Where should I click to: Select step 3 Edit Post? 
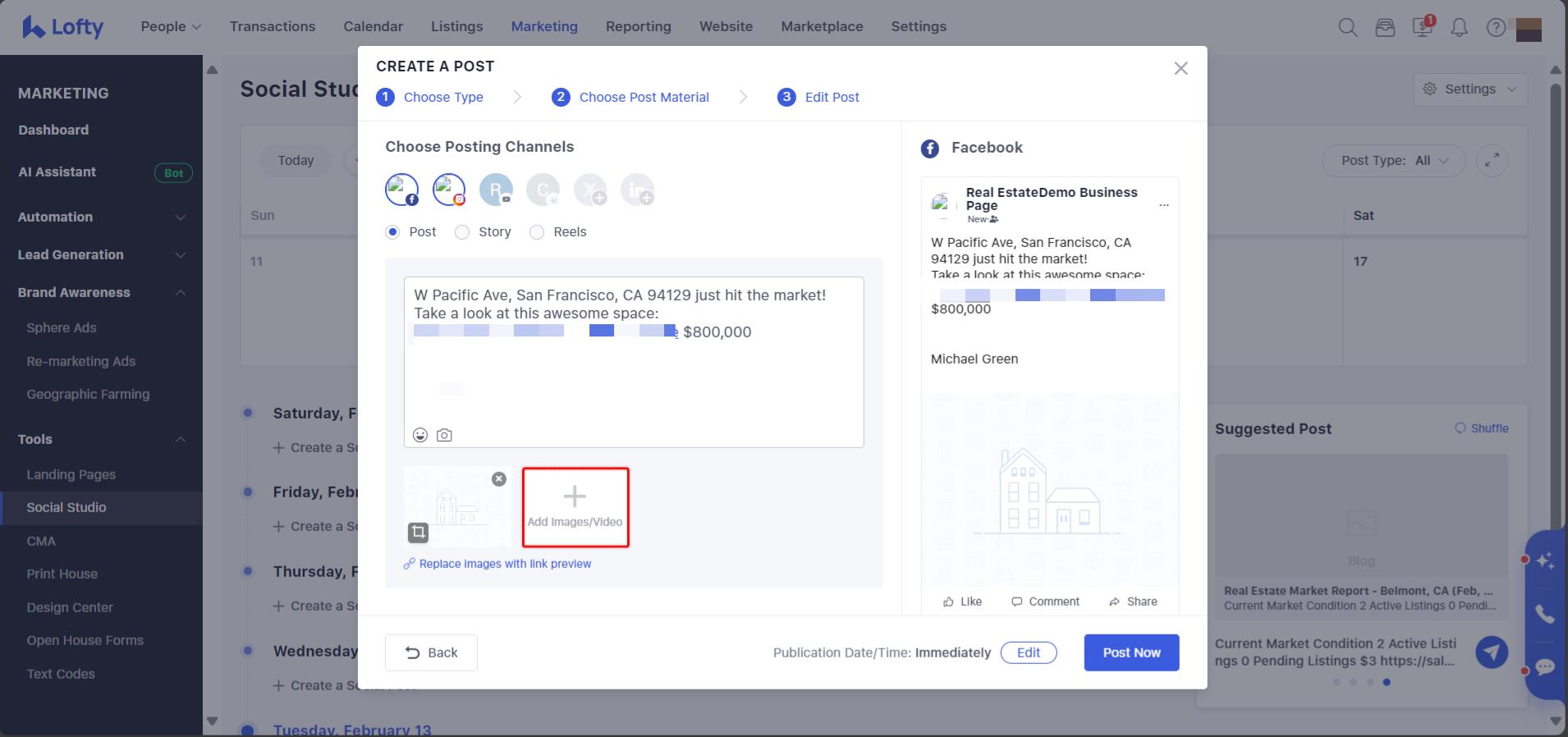(818, 97)
